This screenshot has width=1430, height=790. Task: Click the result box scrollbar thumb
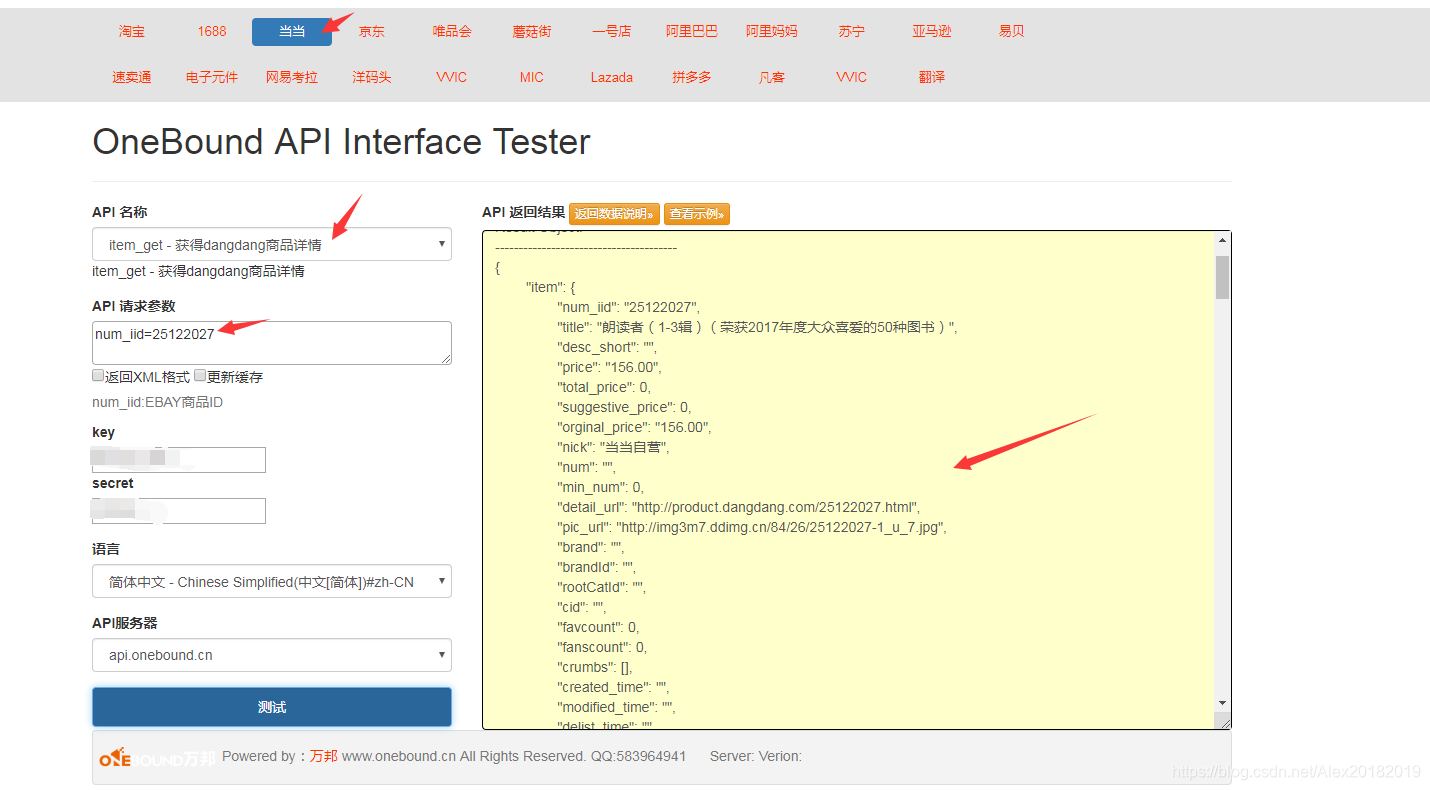(x=1222, y=277)
